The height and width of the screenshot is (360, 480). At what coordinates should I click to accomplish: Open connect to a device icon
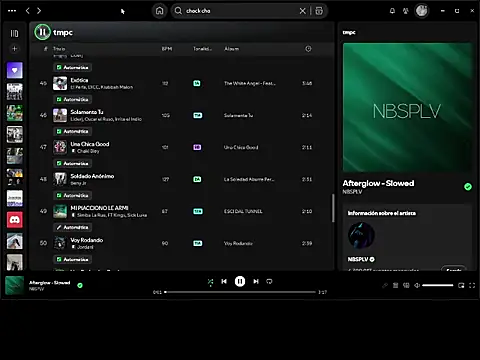(406, 285)
